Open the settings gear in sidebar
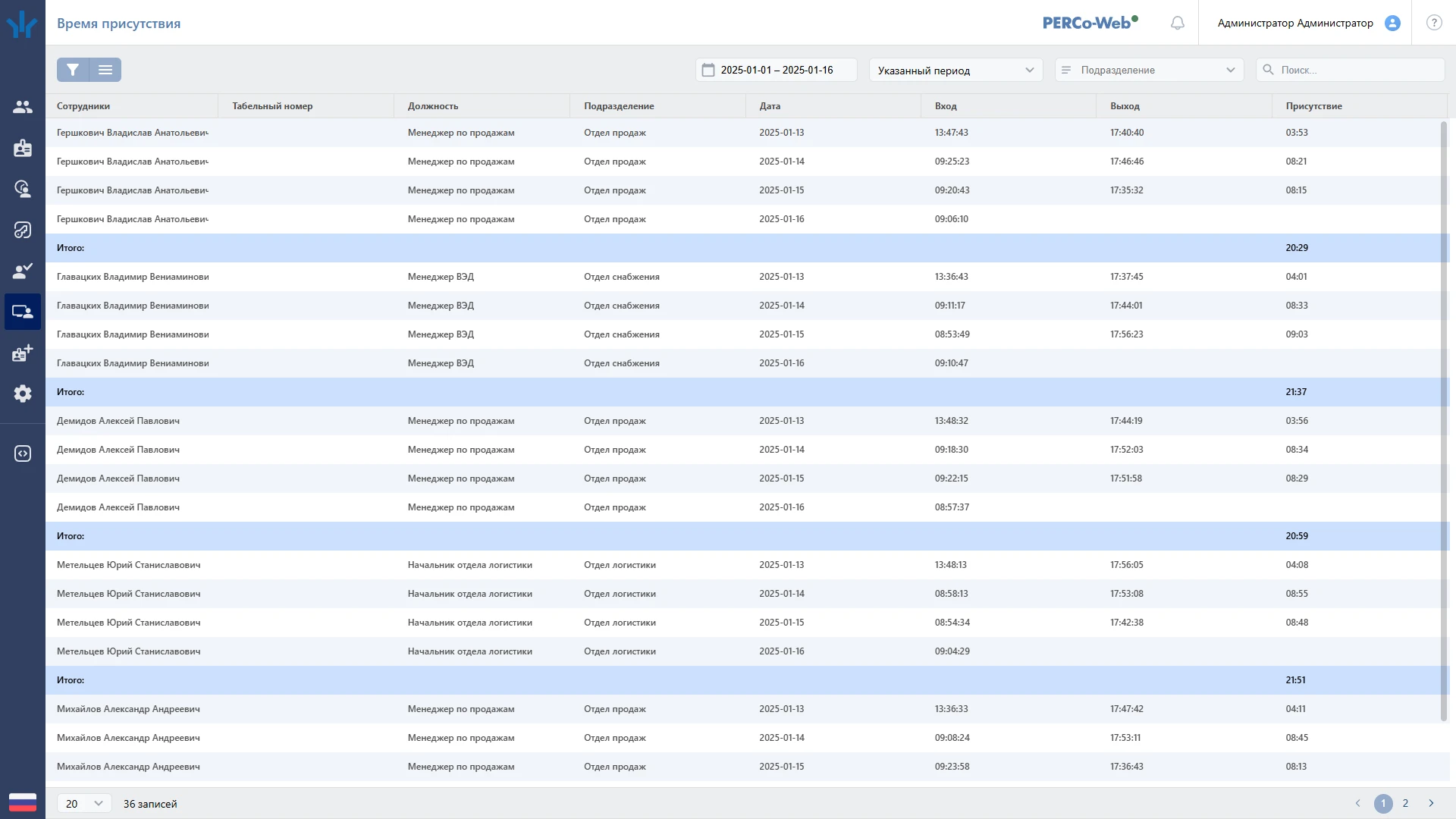This screenshot has width=1456, height=819. click(x=23, y=394)
